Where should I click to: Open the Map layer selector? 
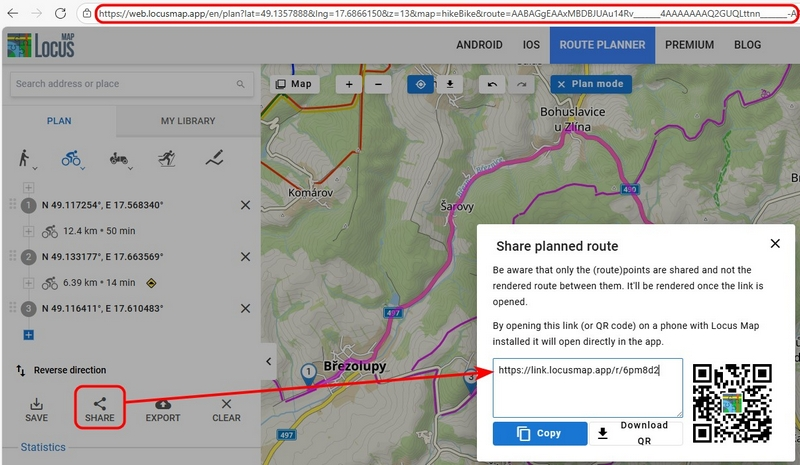pyautogui.click(x=294, y=85)
